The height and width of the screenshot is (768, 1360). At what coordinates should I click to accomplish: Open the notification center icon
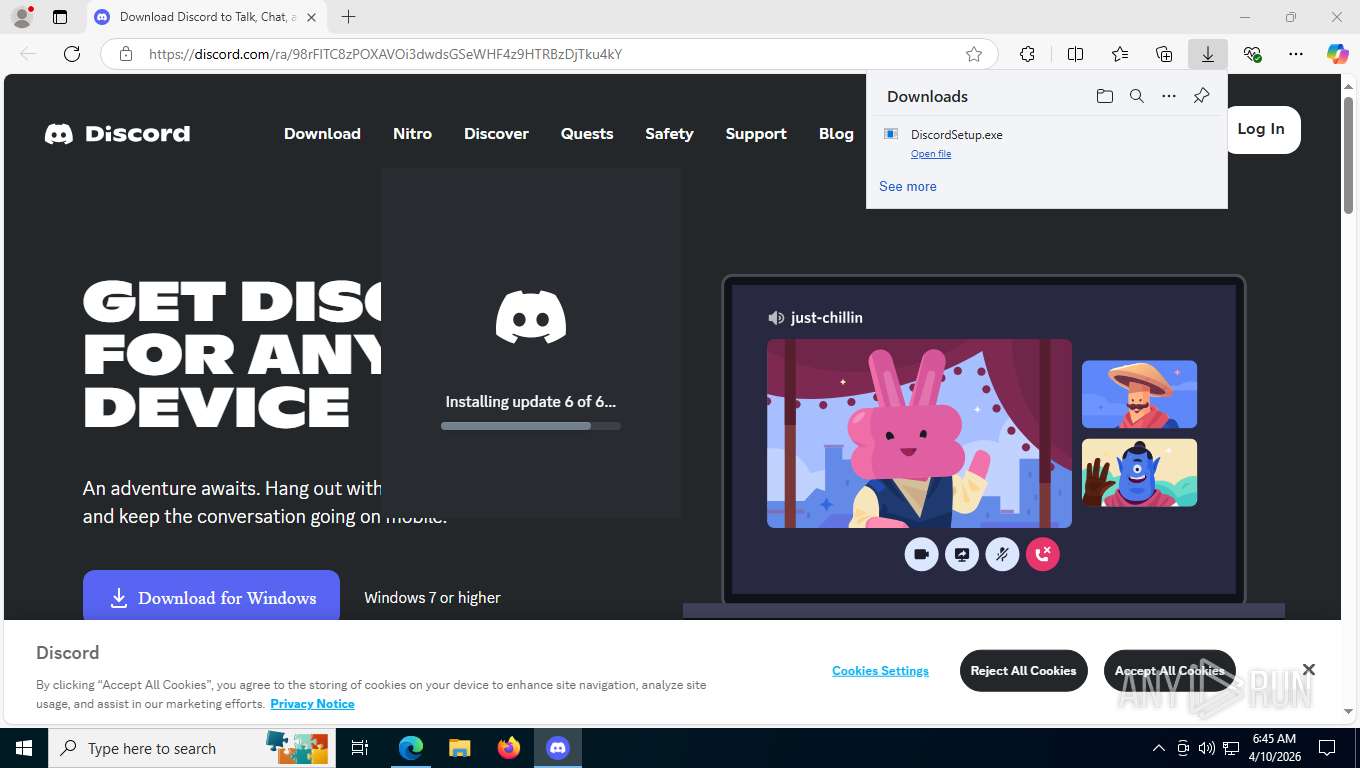(1327, 748)
